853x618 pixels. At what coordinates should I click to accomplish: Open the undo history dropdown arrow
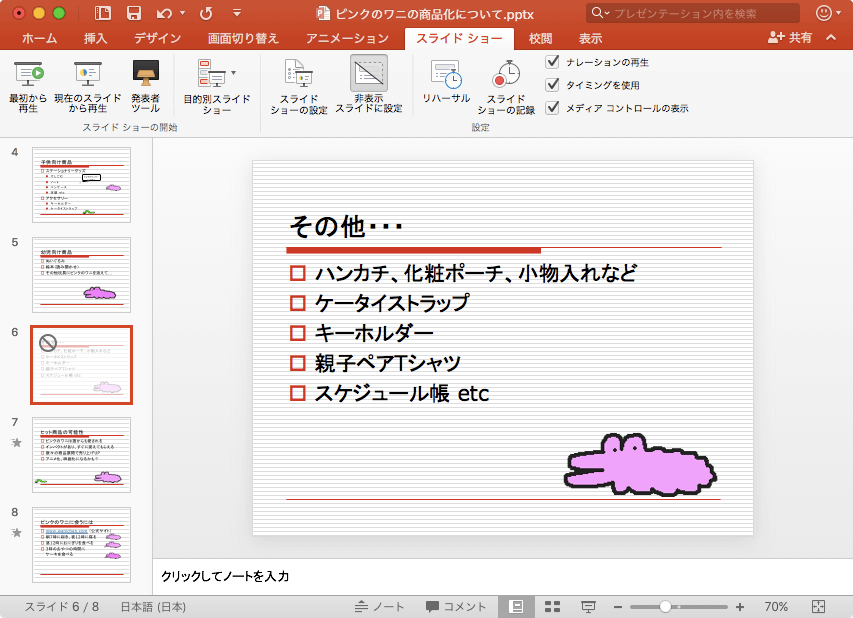coord(182,13)
